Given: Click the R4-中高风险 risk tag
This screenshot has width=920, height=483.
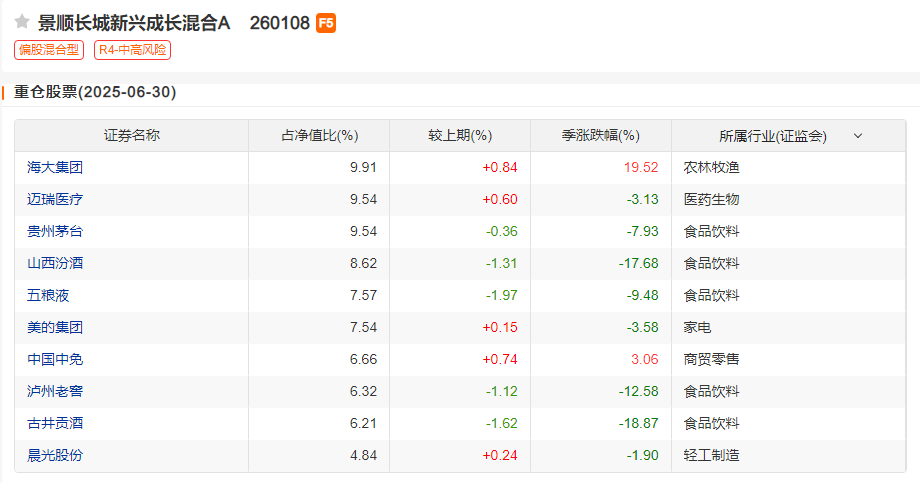Looking at the screenshot, I should pos(133,50).
